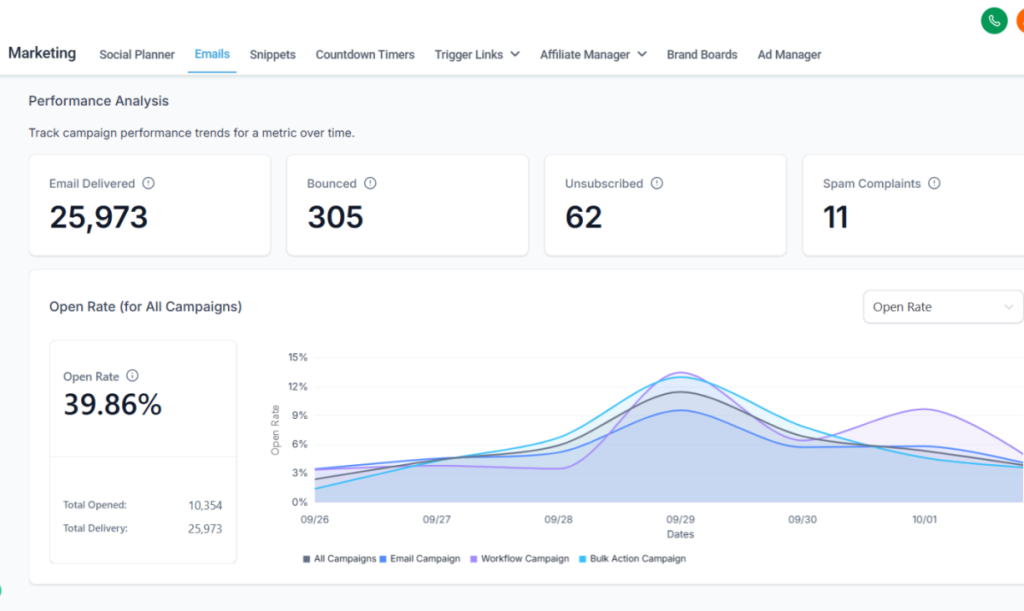Image resolution: width=1024 pixels, height=611 pixels.
Task: Click the info icon beside Open Rate
Action: pyautogui.click(x=132, y=376)
